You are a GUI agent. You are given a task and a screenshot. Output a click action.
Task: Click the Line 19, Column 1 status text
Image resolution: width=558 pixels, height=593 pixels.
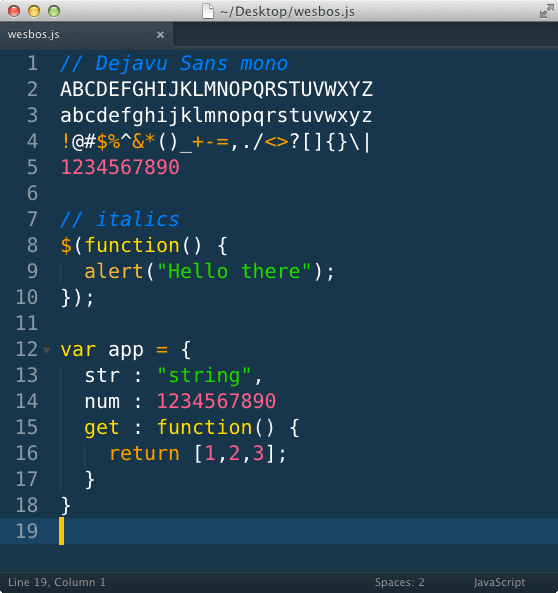(x=57, y=582)
